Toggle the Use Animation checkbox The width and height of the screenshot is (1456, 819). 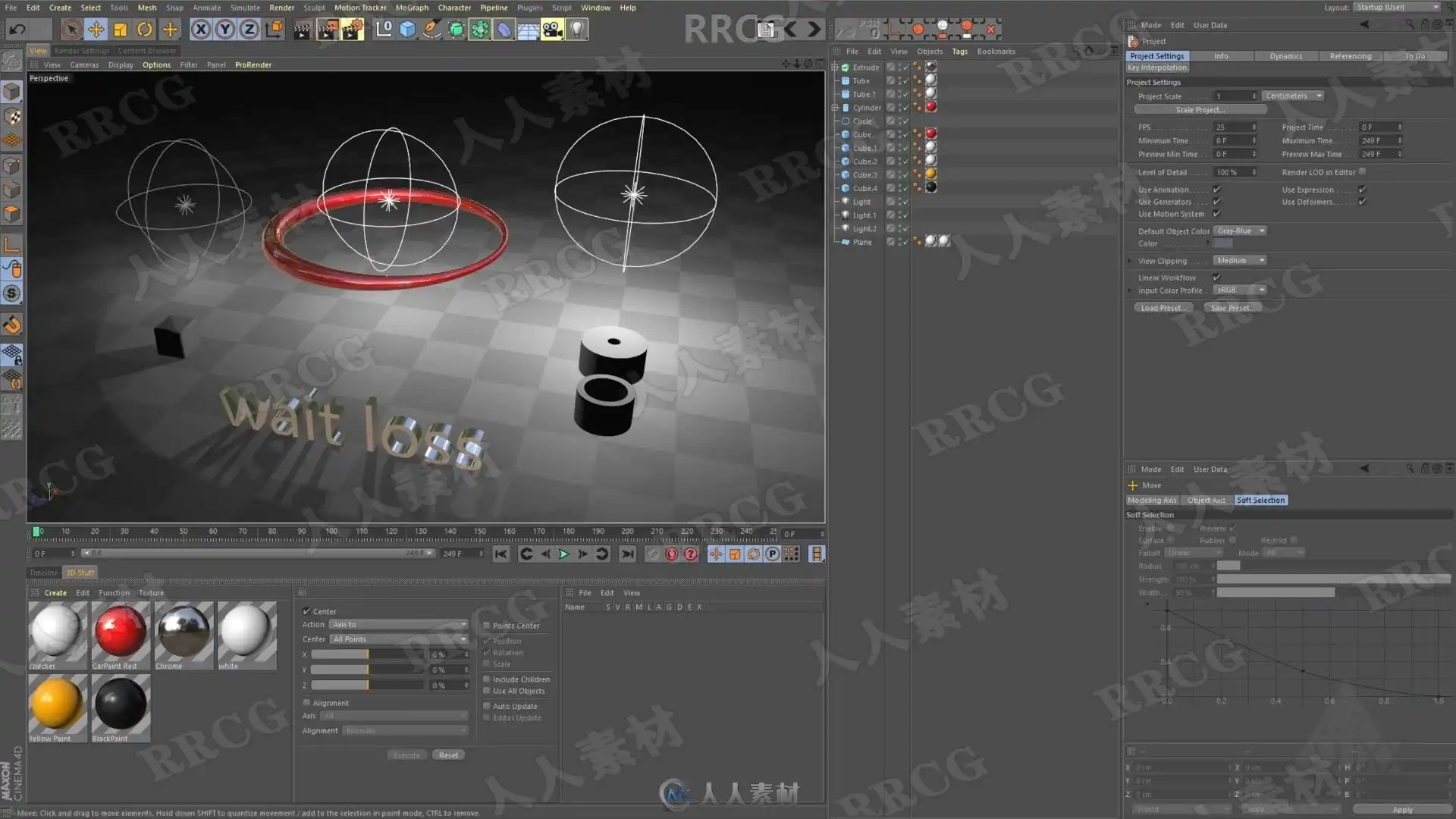pyautogui.click(x=1216, y=190)
